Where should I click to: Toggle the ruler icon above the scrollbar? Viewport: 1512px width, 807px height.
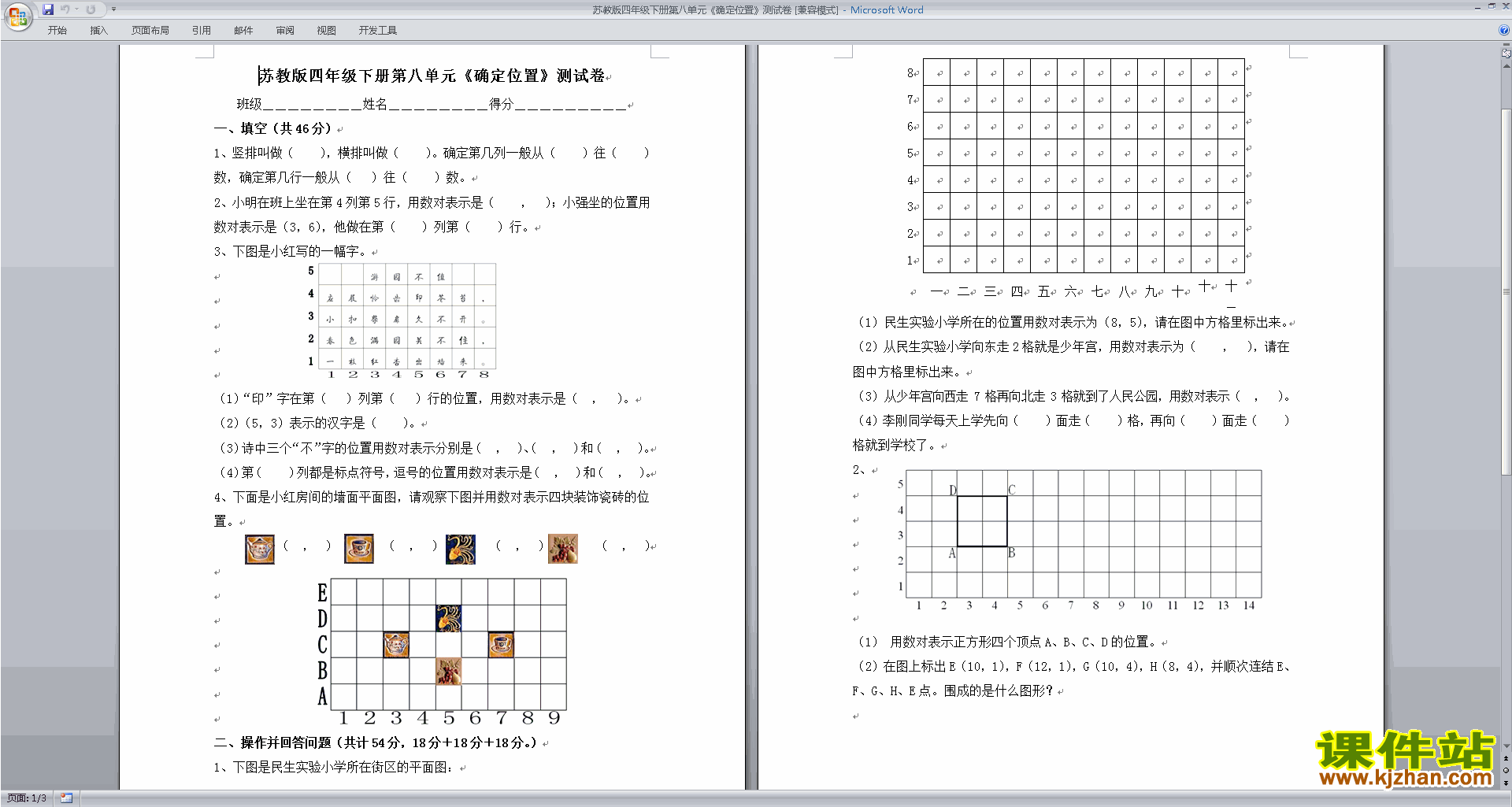(1506, 54)
